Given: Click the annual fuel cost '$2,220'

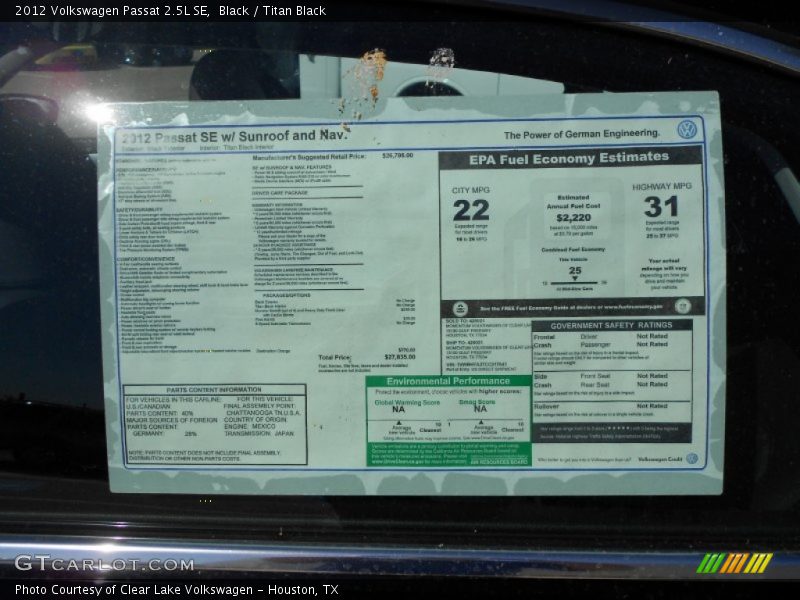Looking at the screenshot, I should click(x=573, y=218).
